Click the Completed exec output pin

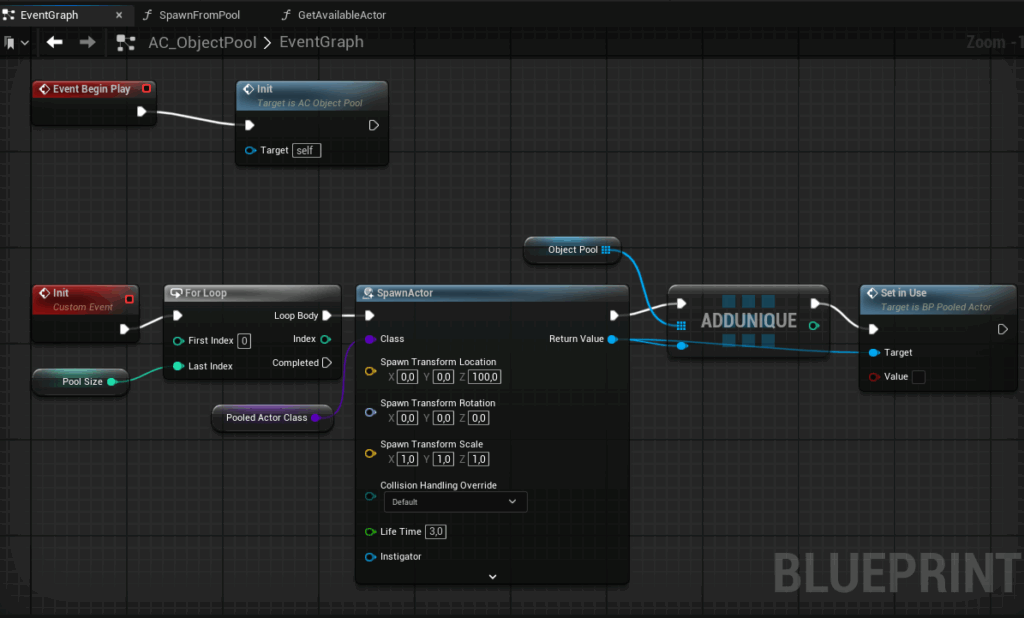click(327, 363)
